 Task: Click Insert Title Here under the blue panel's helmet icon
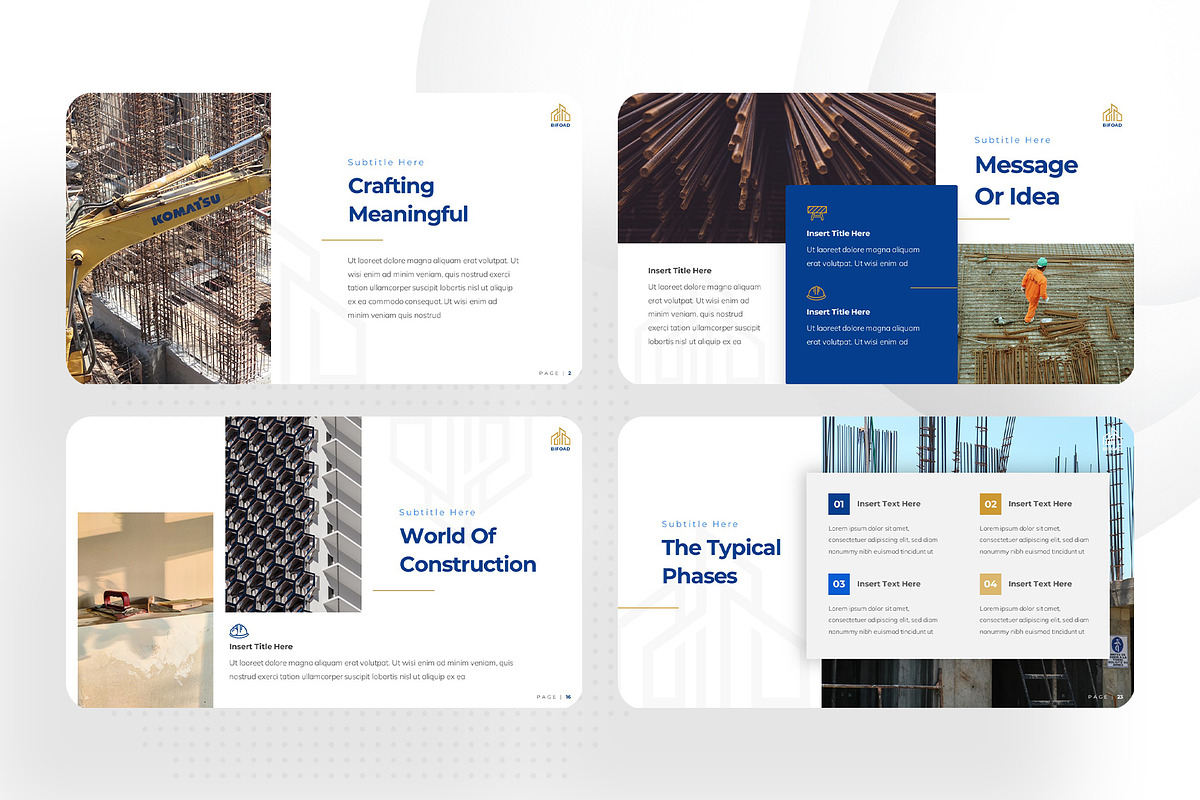pos(838,312)
